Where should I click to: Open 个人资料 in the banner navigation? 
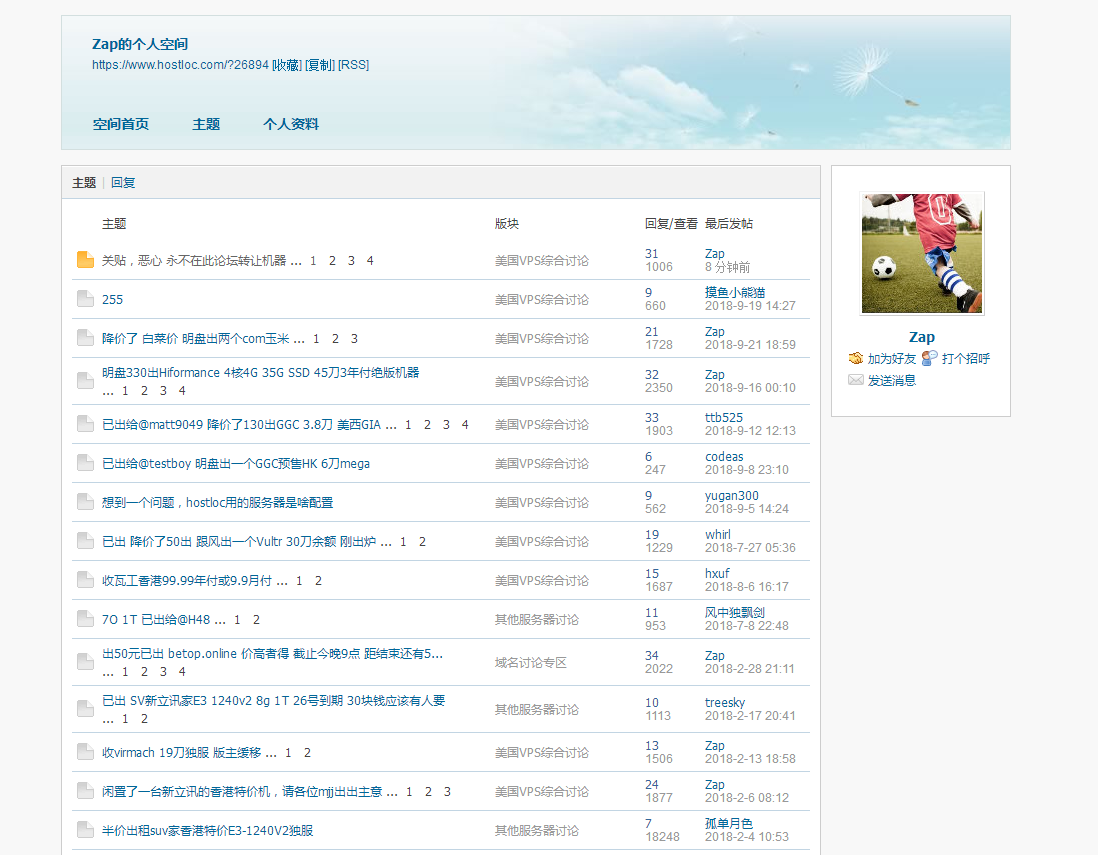[291, 124]
